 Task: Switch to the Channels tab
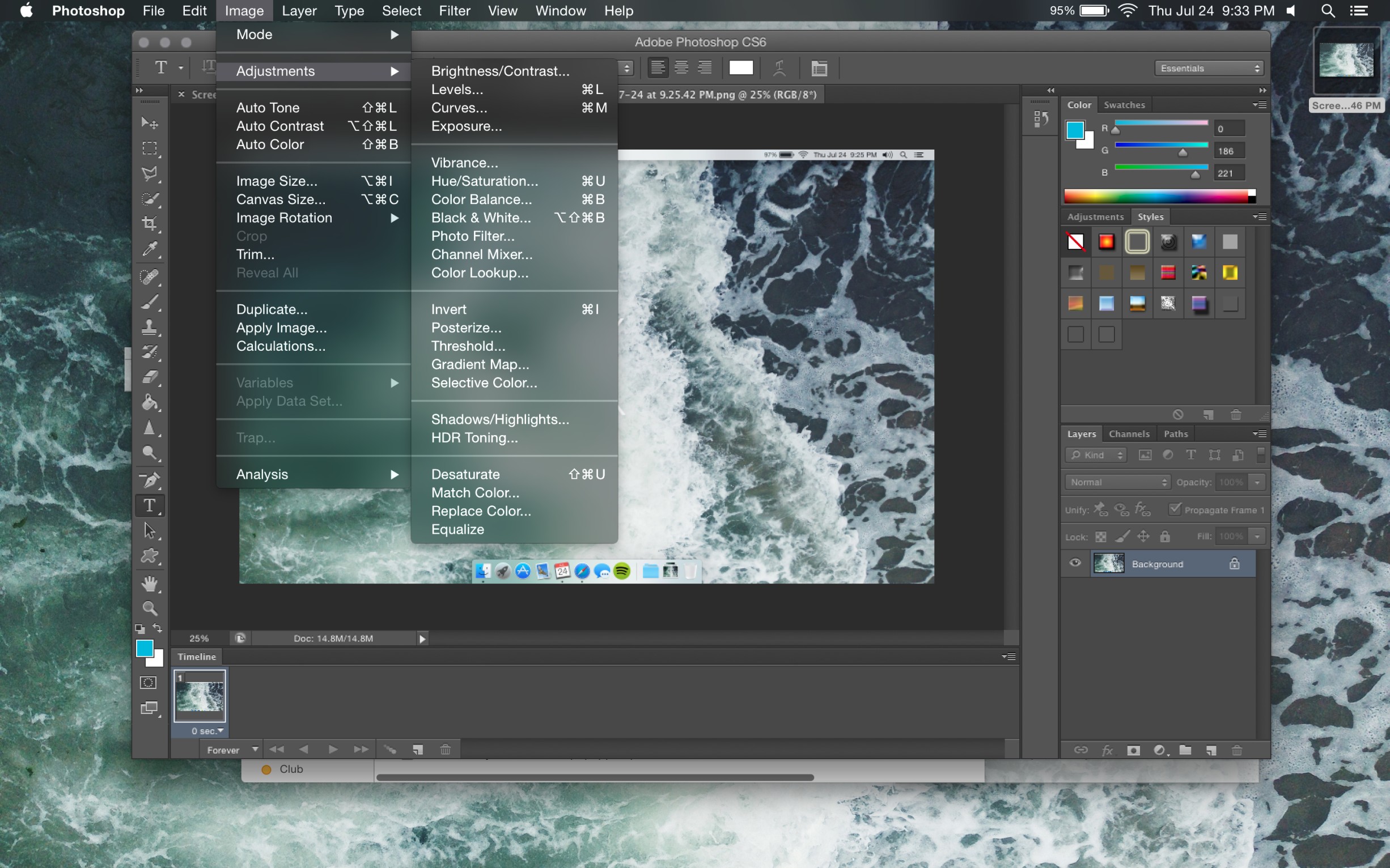[x=1129, y=434]
